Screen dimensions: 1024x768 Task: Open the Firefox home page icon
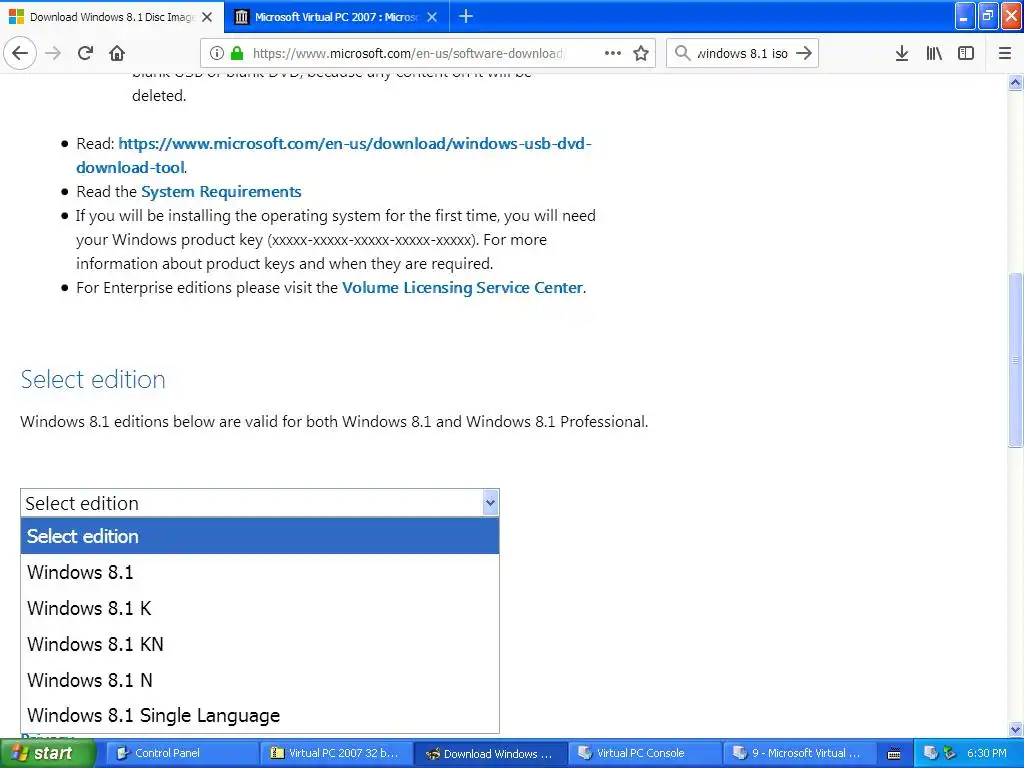coord(117,53)
